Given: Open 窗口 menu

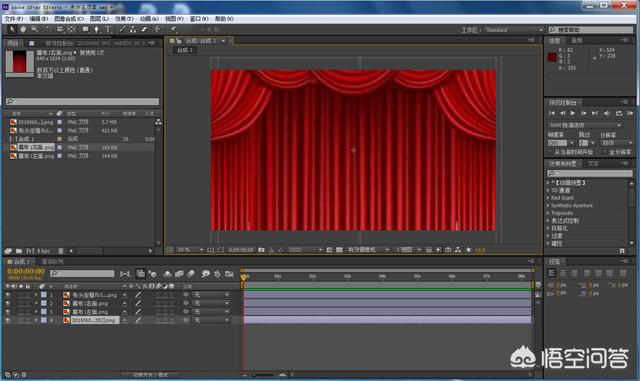Looking at the screenshot, I should 199,19.
